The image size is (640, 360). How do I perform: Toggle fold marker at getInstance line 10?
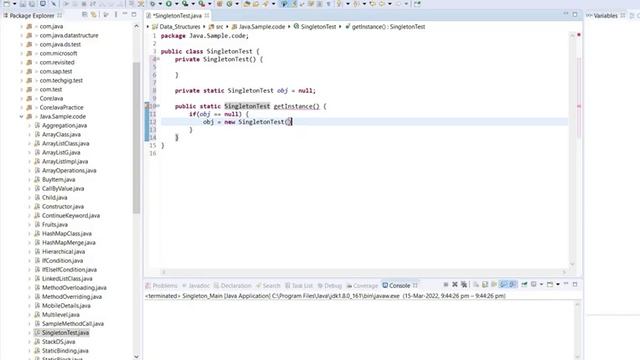point(158,106)
